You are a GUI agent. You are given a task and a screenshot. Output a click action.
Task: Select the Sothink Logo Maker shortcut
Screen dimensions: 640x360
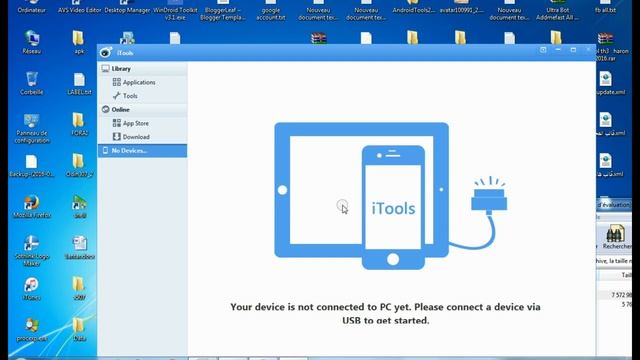pos(31,251)
